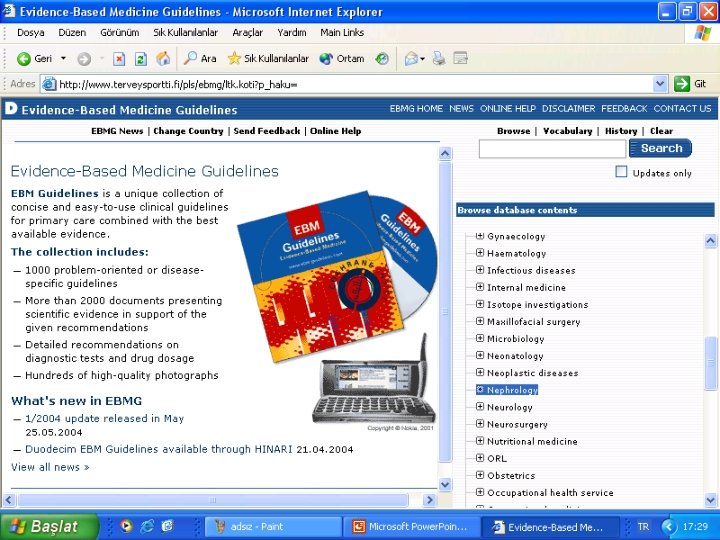The image size is (720, 540).
Task: Click the Duodecim D logo icon
Action: (x=11, y=109)
